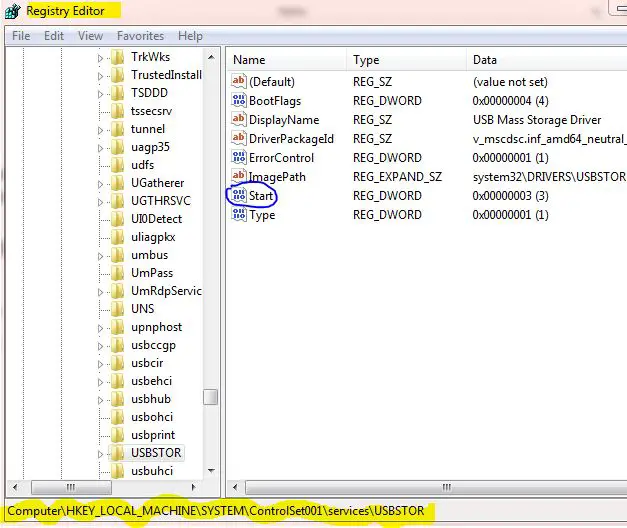Viewport: 627px width, 528px height.
Task: Click the Start DWORD value icon
Action: [239, 195]
